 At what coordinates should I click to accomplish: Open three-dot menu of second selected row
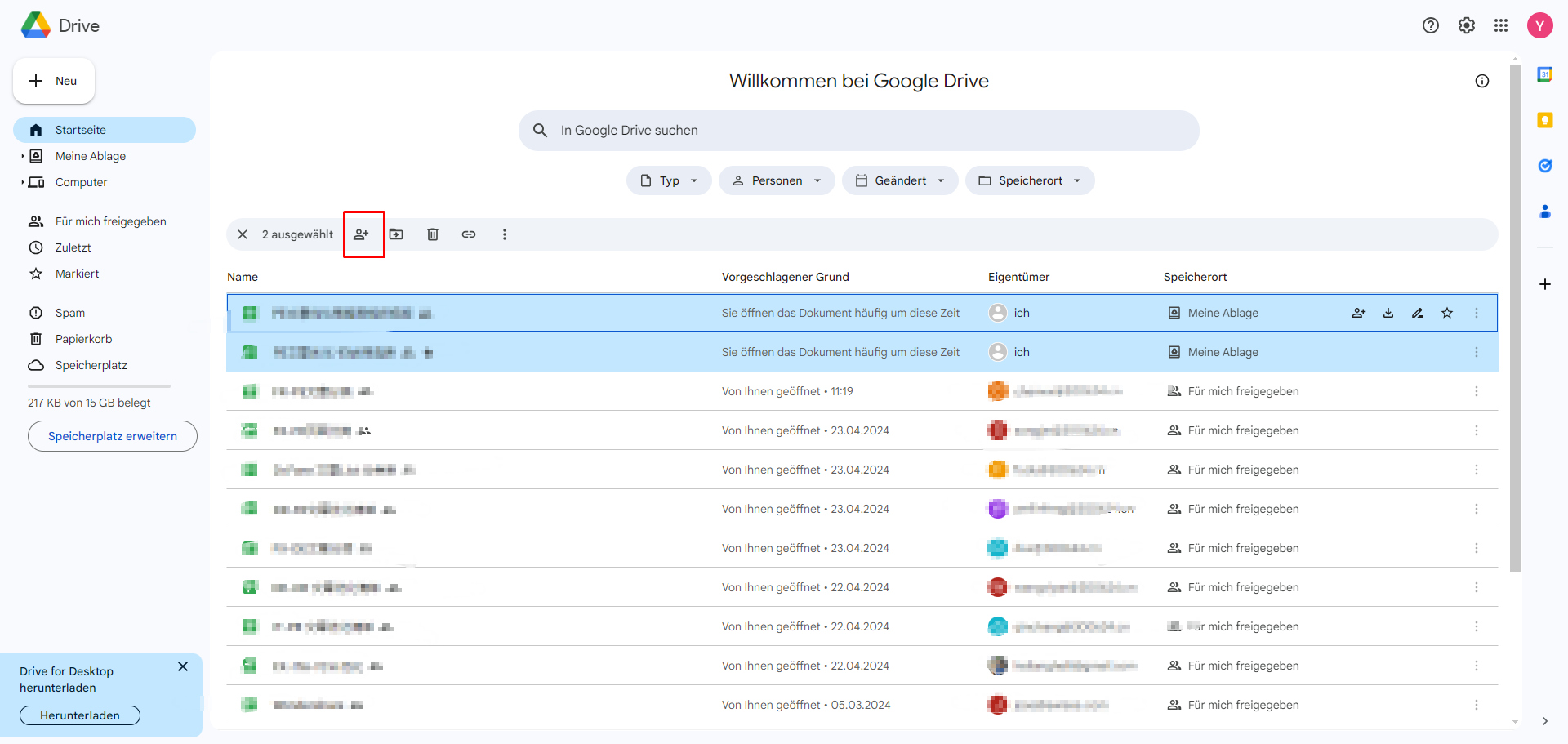point(1477,352)
